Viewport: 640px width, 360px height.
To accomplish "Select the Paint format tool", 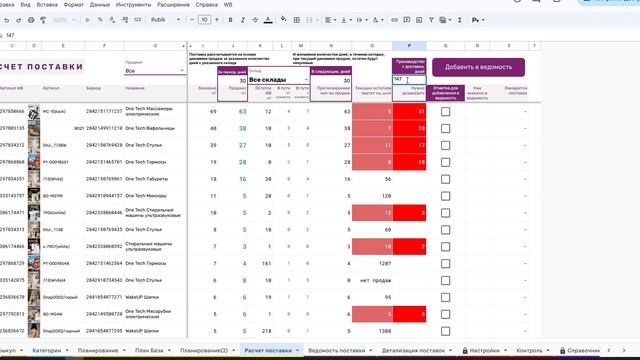I will coord(43,20).
